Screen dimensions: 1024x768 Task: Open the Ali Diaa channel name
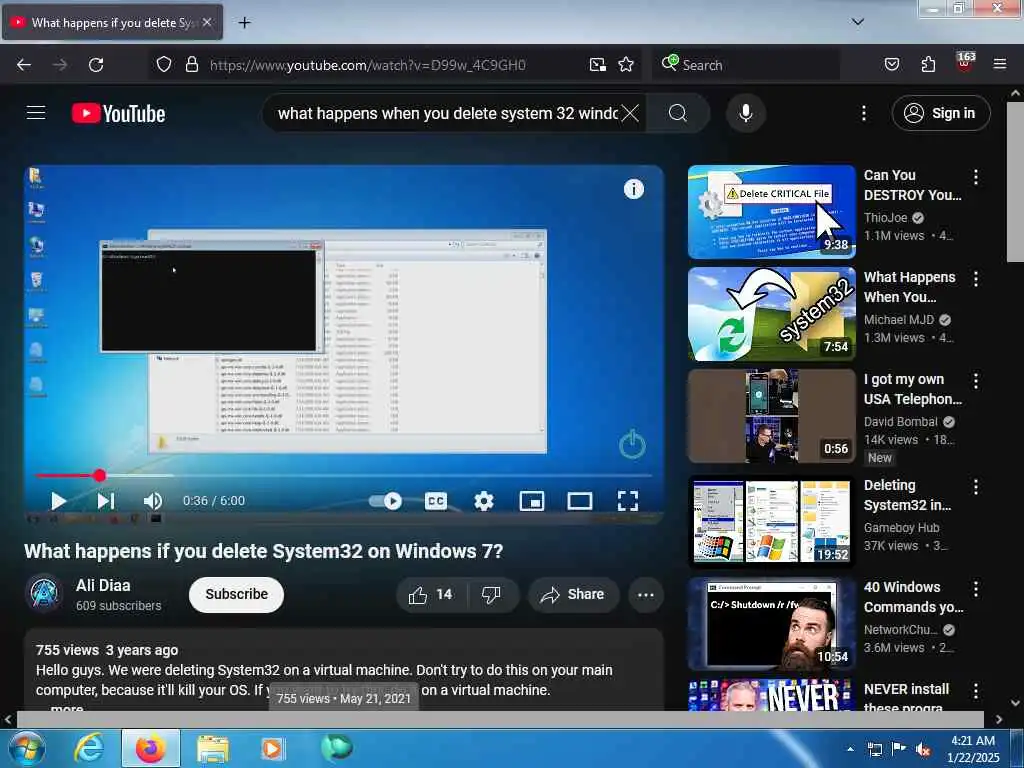[103, 585]
